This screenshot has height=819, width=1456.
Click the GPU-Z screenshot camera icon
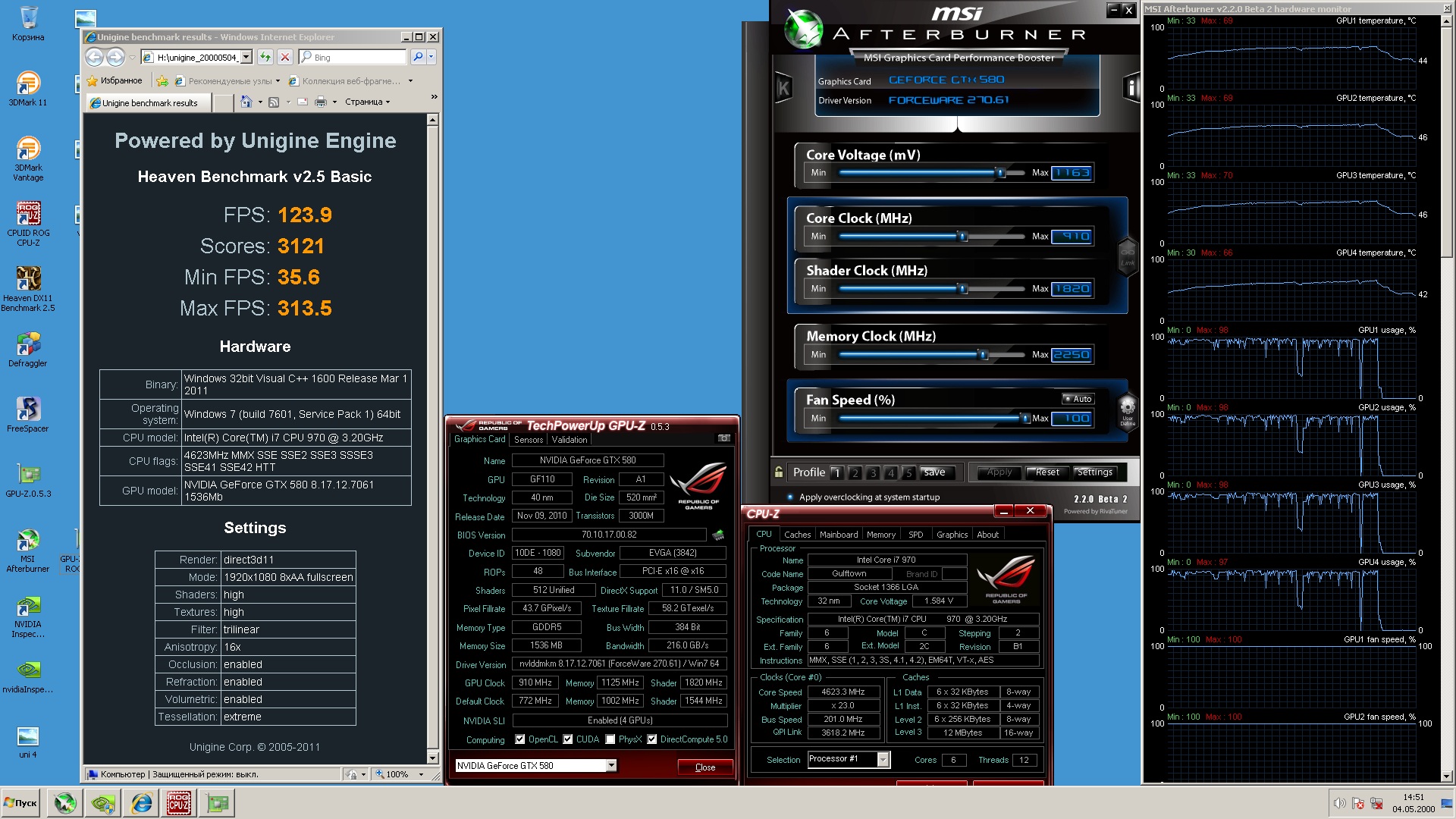pos(723,438)
